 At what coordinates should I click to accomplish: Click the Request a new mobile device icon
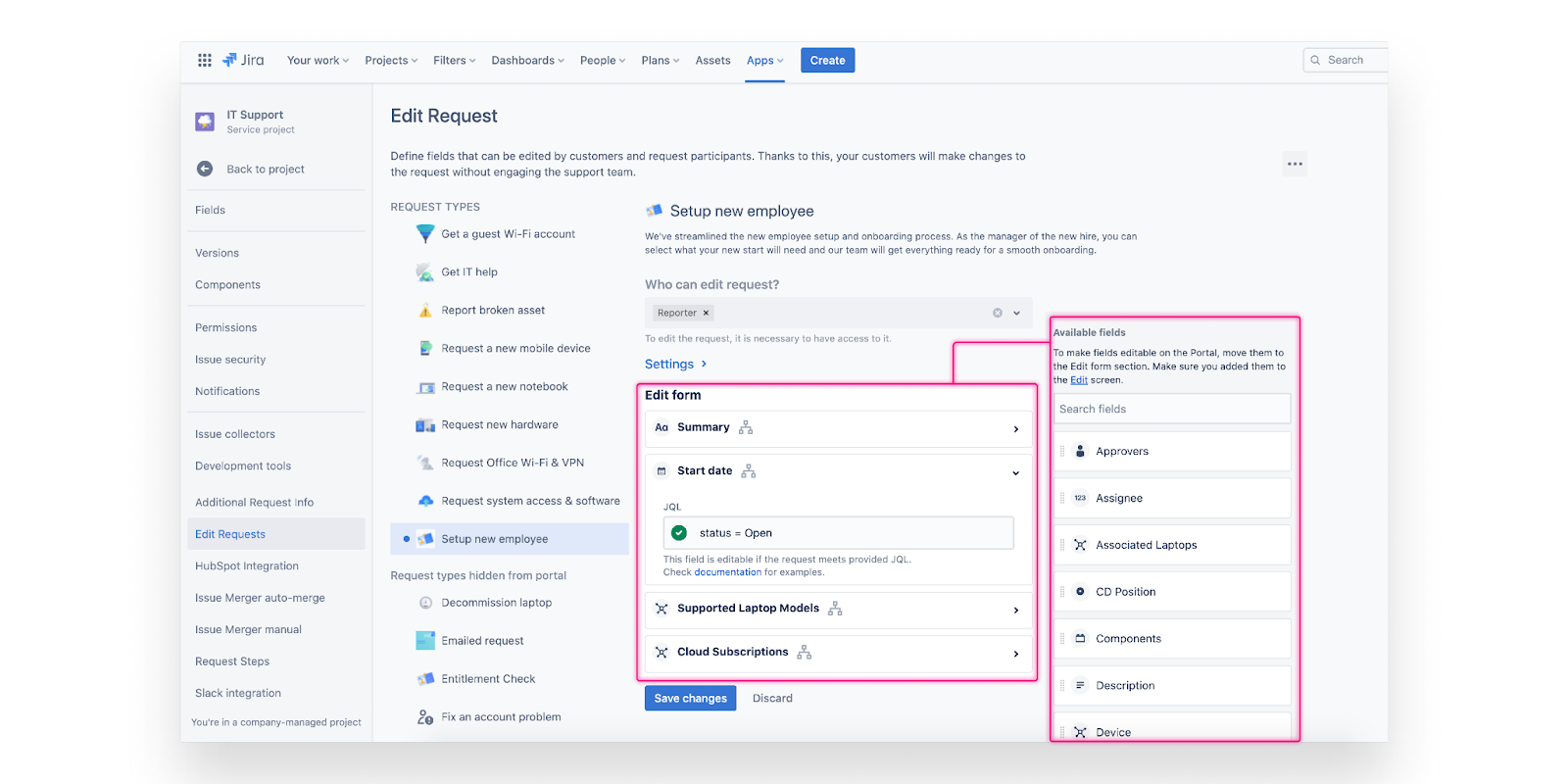pos(425,348)
